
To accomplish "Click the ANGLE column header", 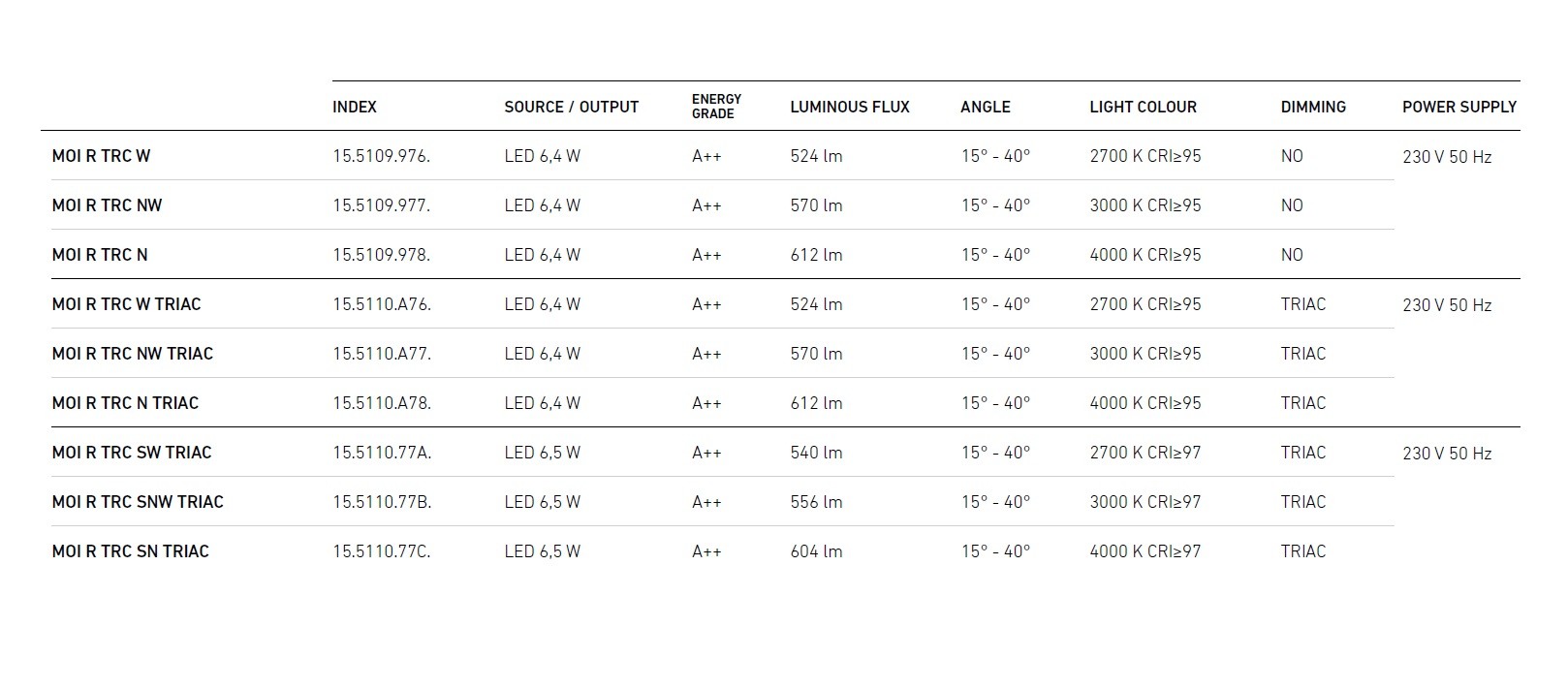I will pos(985,107).
